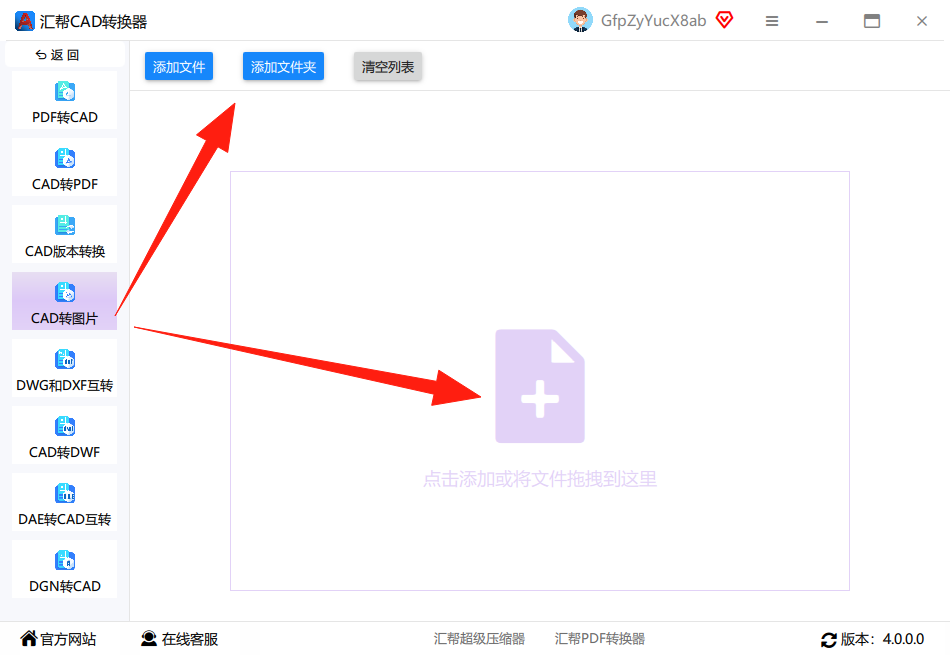Maximize the application window
This screenshot has height=655, width=950.
click(872, 21)
